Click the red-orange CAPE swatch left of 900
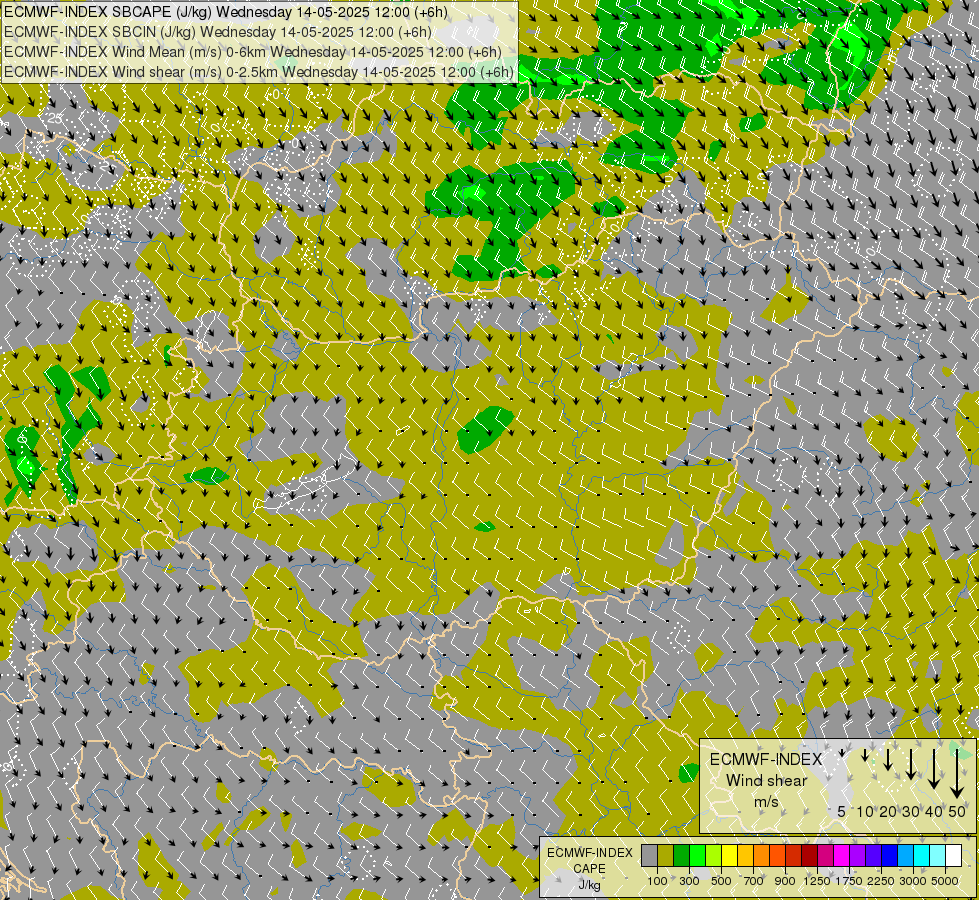This screenshot has width=979, height=900. click(778, 855)
